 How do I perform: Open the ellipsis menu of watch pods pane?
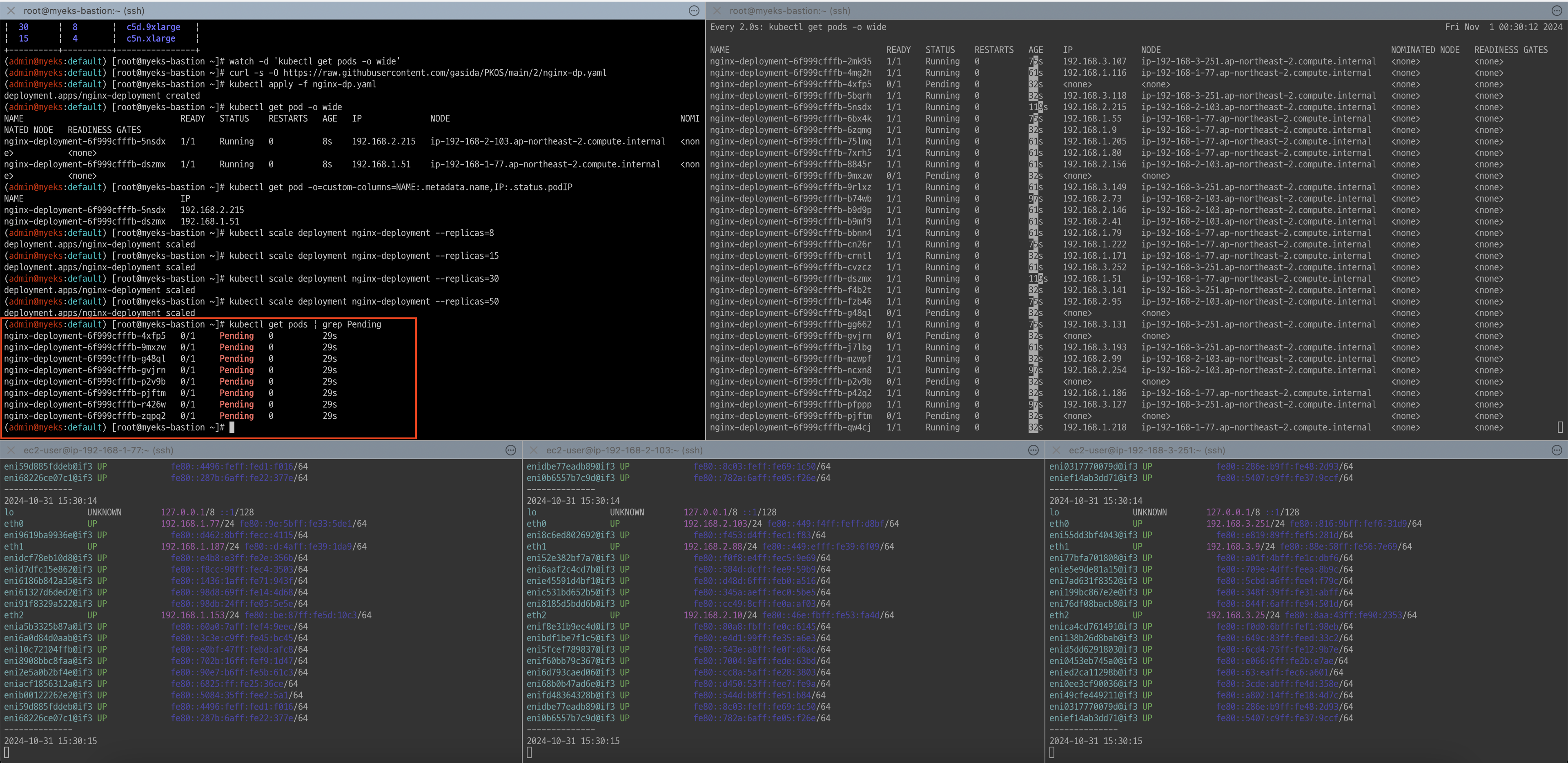(x=1557, y=10)
